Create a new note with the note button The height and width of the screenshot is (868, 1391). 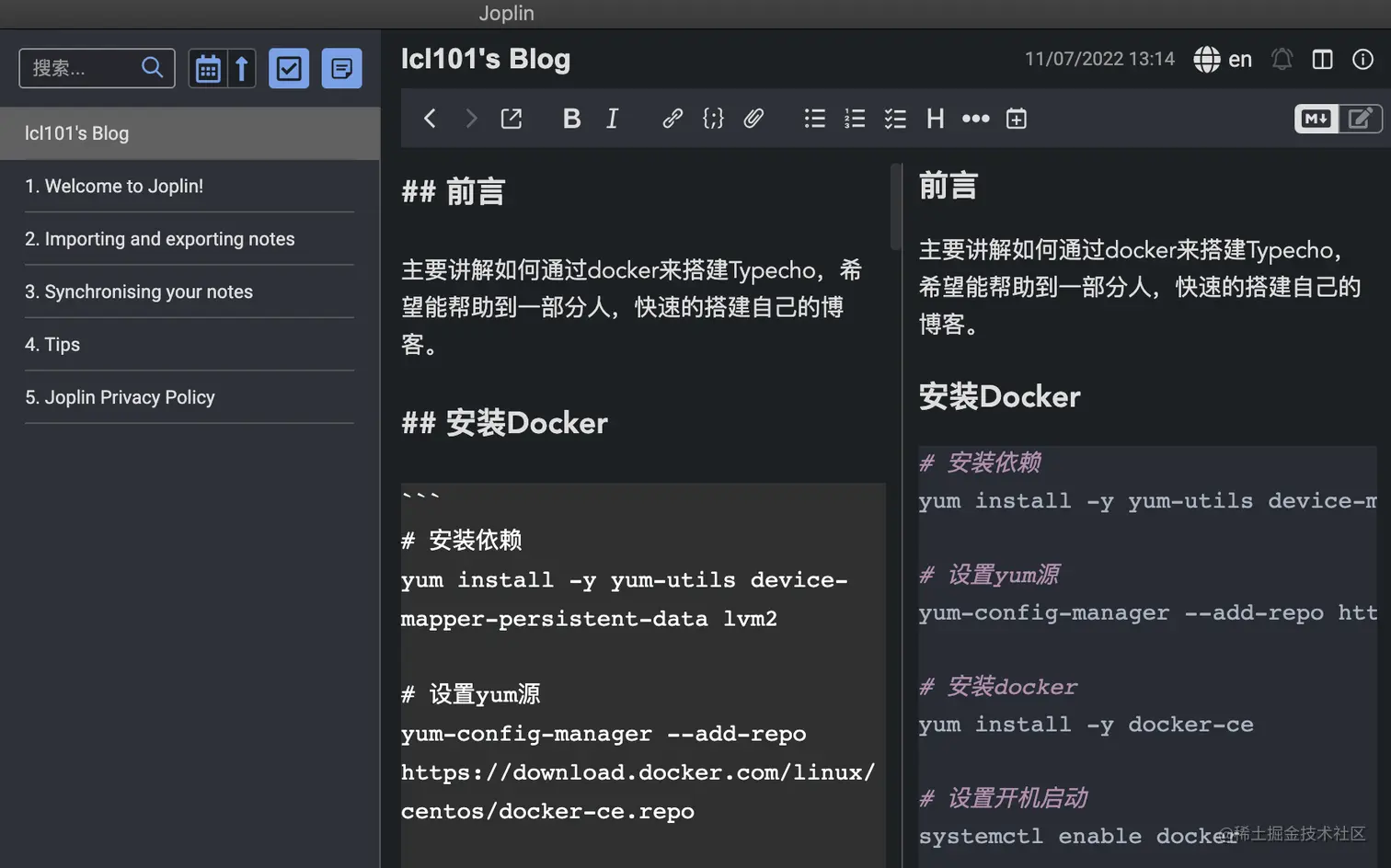[341, 68]
